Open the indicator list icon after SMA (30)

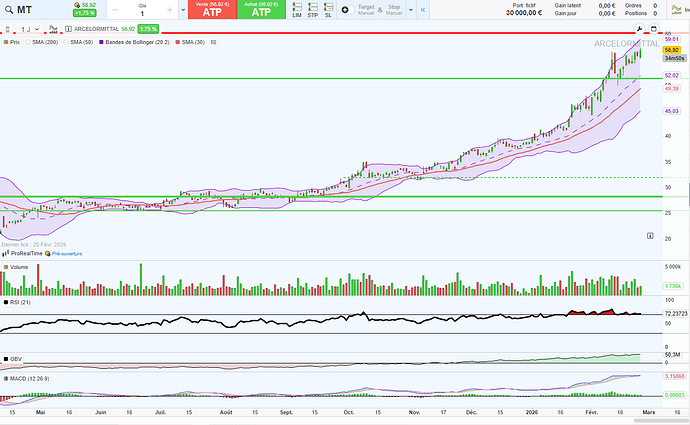215,43
